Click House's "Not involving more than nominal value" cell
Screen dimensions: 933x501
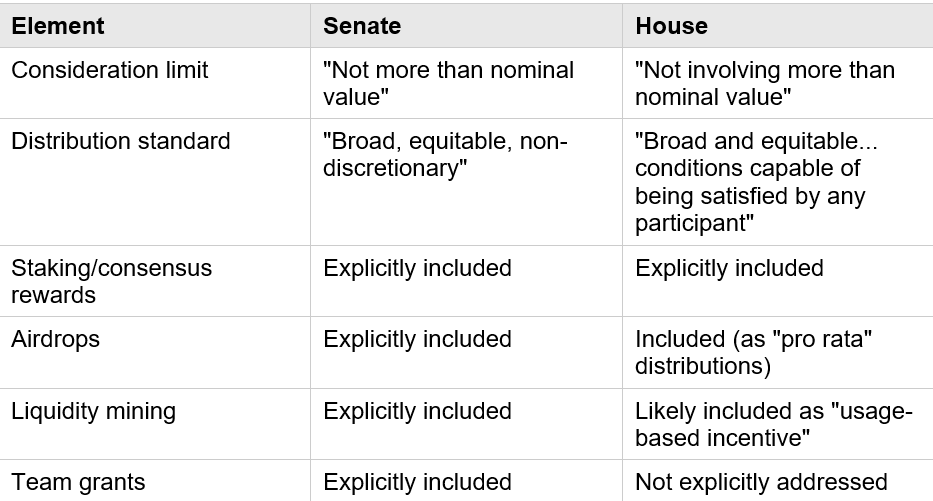tap(765, 83)
